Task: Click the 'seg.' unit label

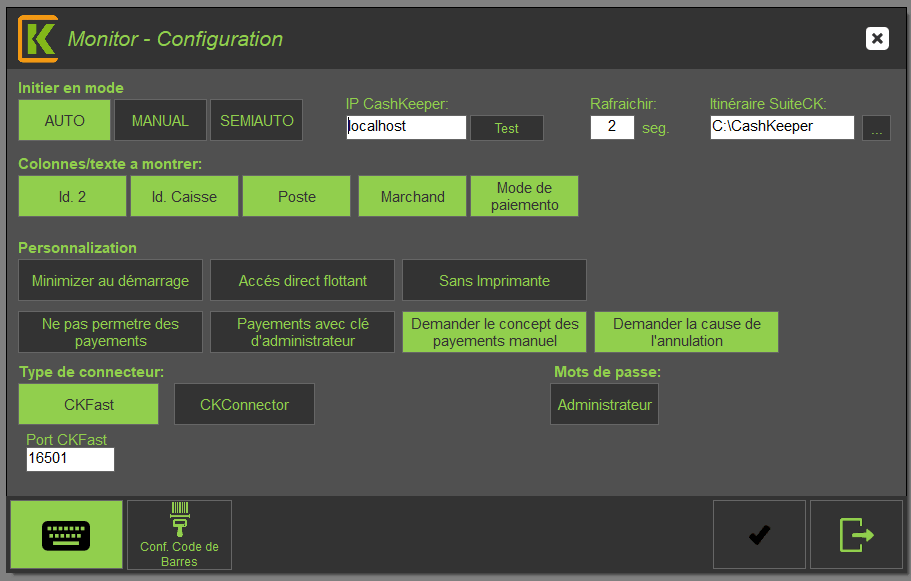Action: [655, 128]
